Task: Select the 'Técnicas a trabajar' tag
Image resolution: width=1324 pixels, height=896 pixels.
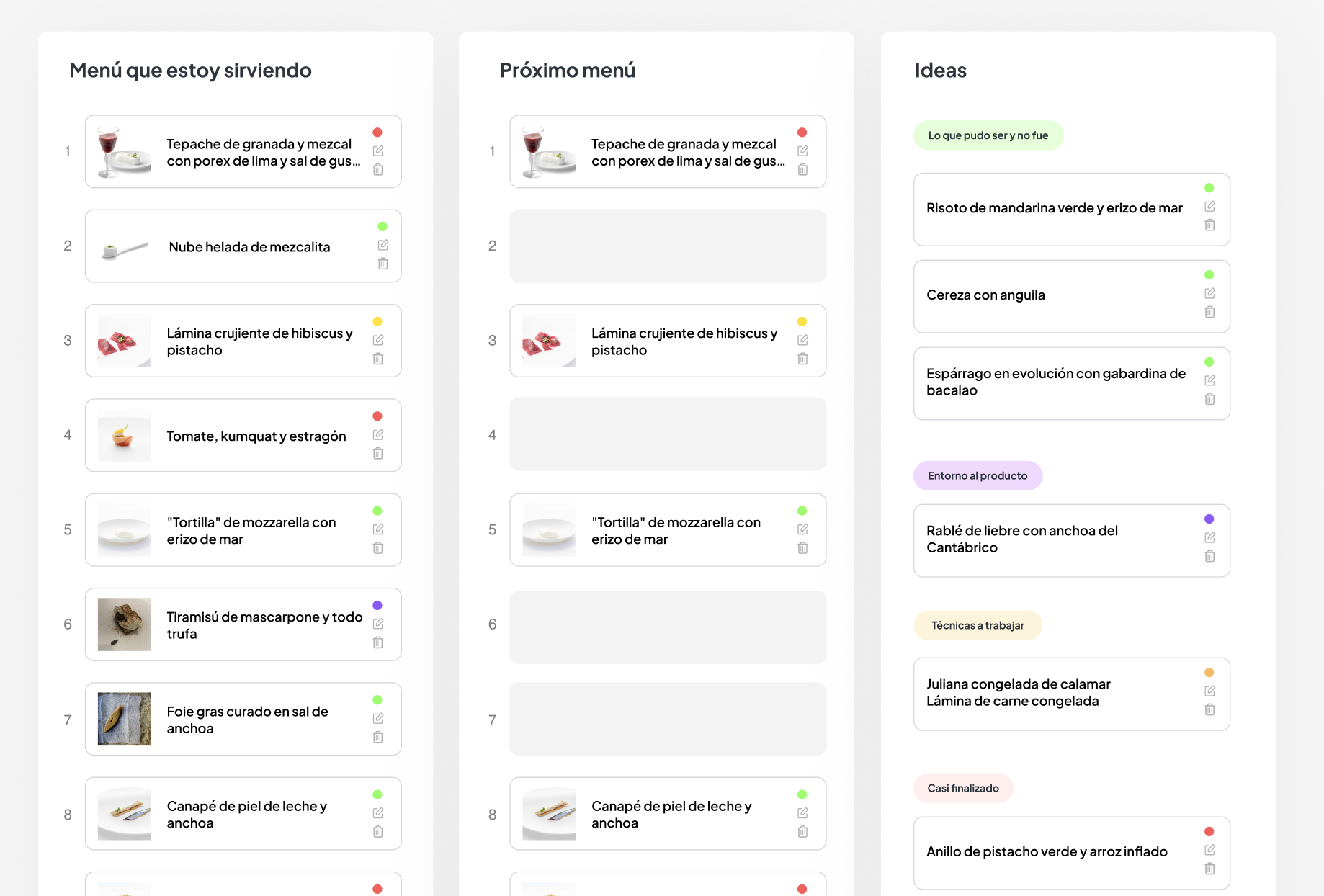Action: pos(978,625)
